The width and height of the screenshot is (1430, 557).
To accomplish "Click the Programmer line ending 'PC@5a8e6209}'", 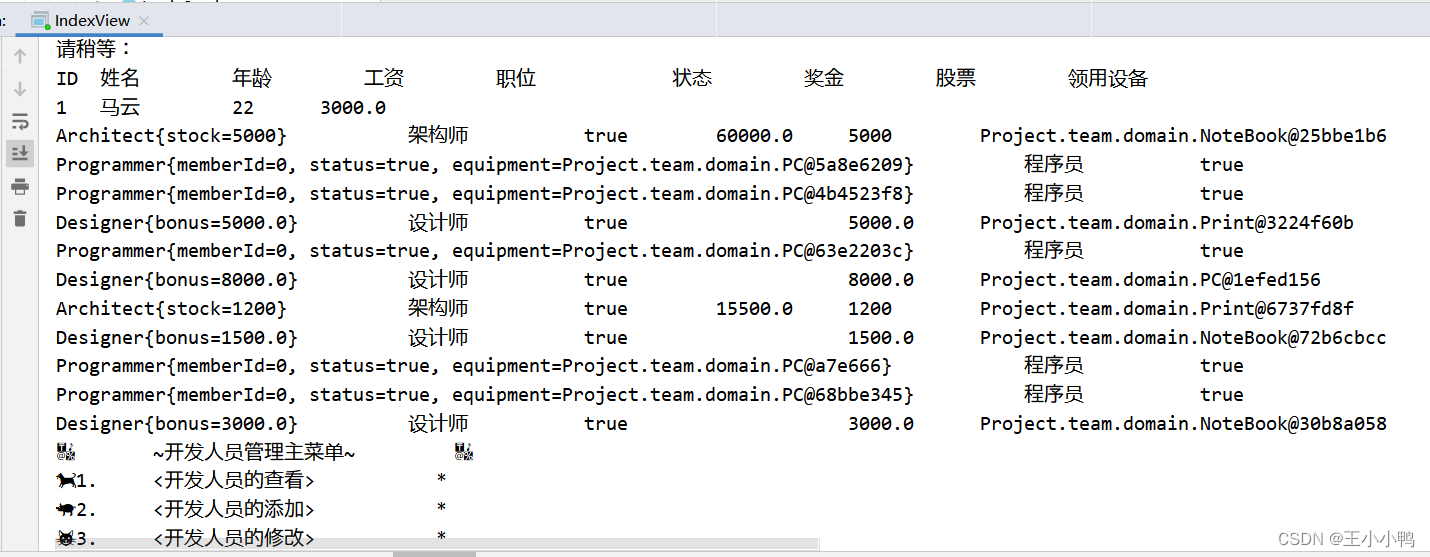I will point(485,165).
